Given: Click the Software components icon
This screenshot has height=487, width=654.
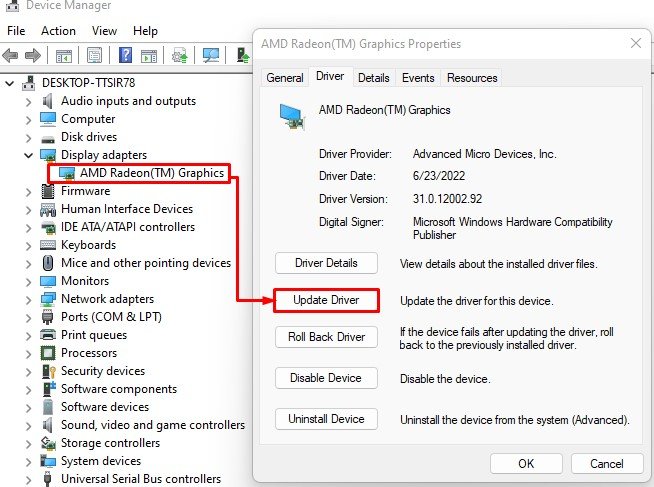Looking at the screenshot, I should (x=49, y=389).
